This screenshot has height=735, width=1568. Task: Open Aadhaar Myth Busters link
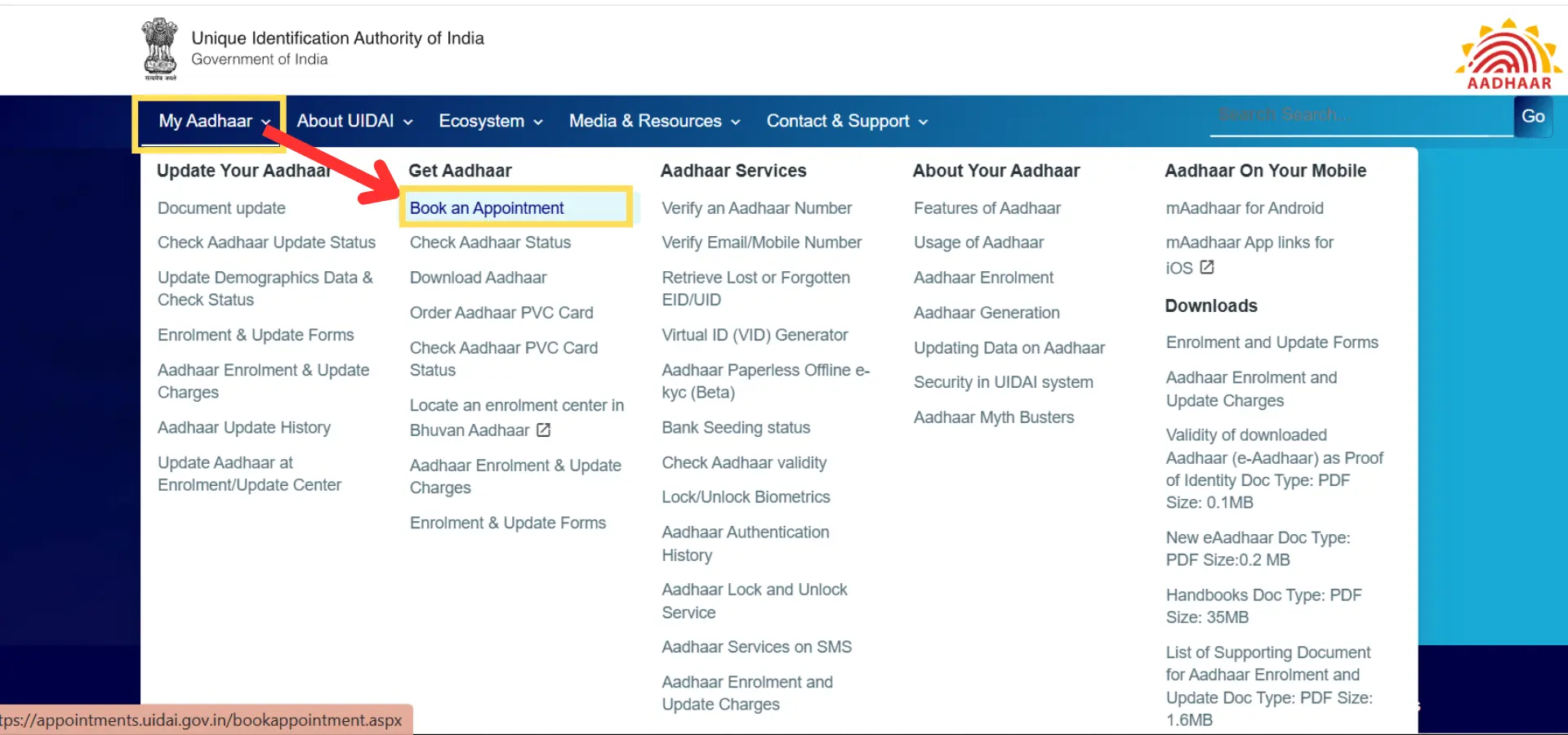point(994,417)
